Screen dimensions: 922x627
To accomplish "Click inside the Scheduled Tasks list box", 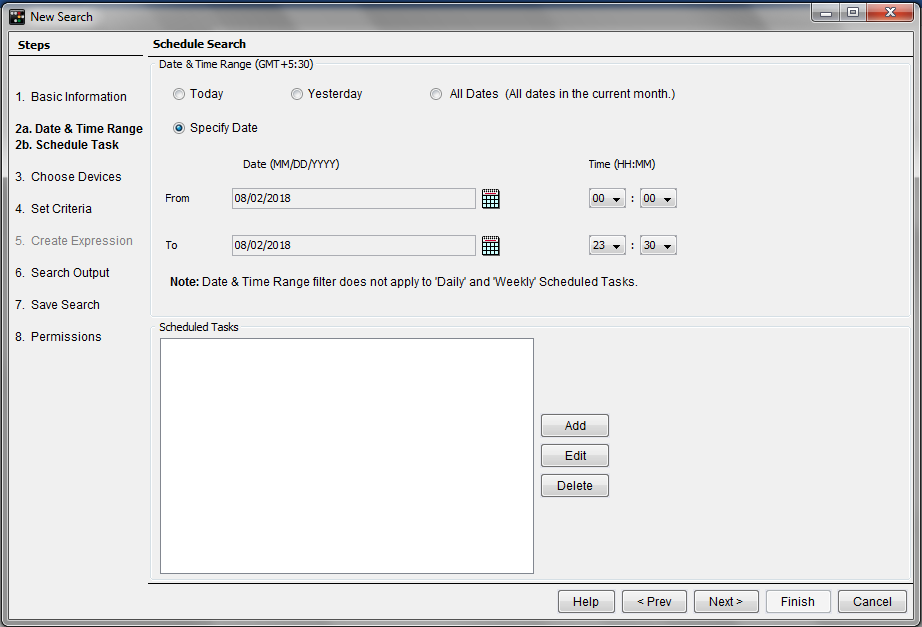I will 346,456.
